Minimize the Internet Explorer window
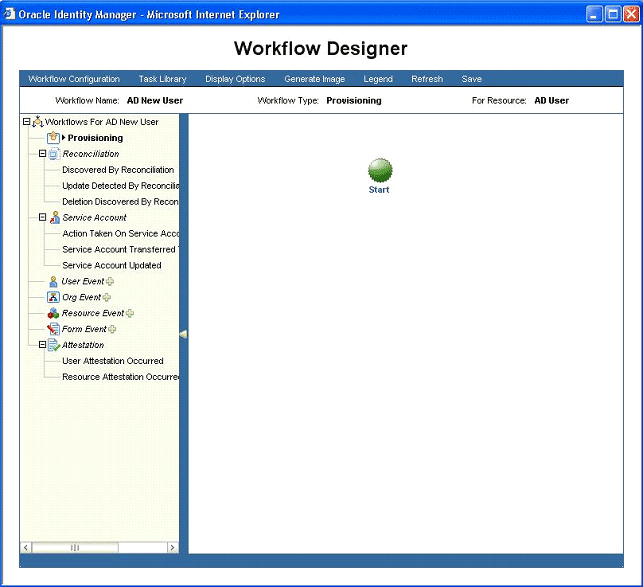The width and height of the screenshot is (643, 587). (594, 15)
